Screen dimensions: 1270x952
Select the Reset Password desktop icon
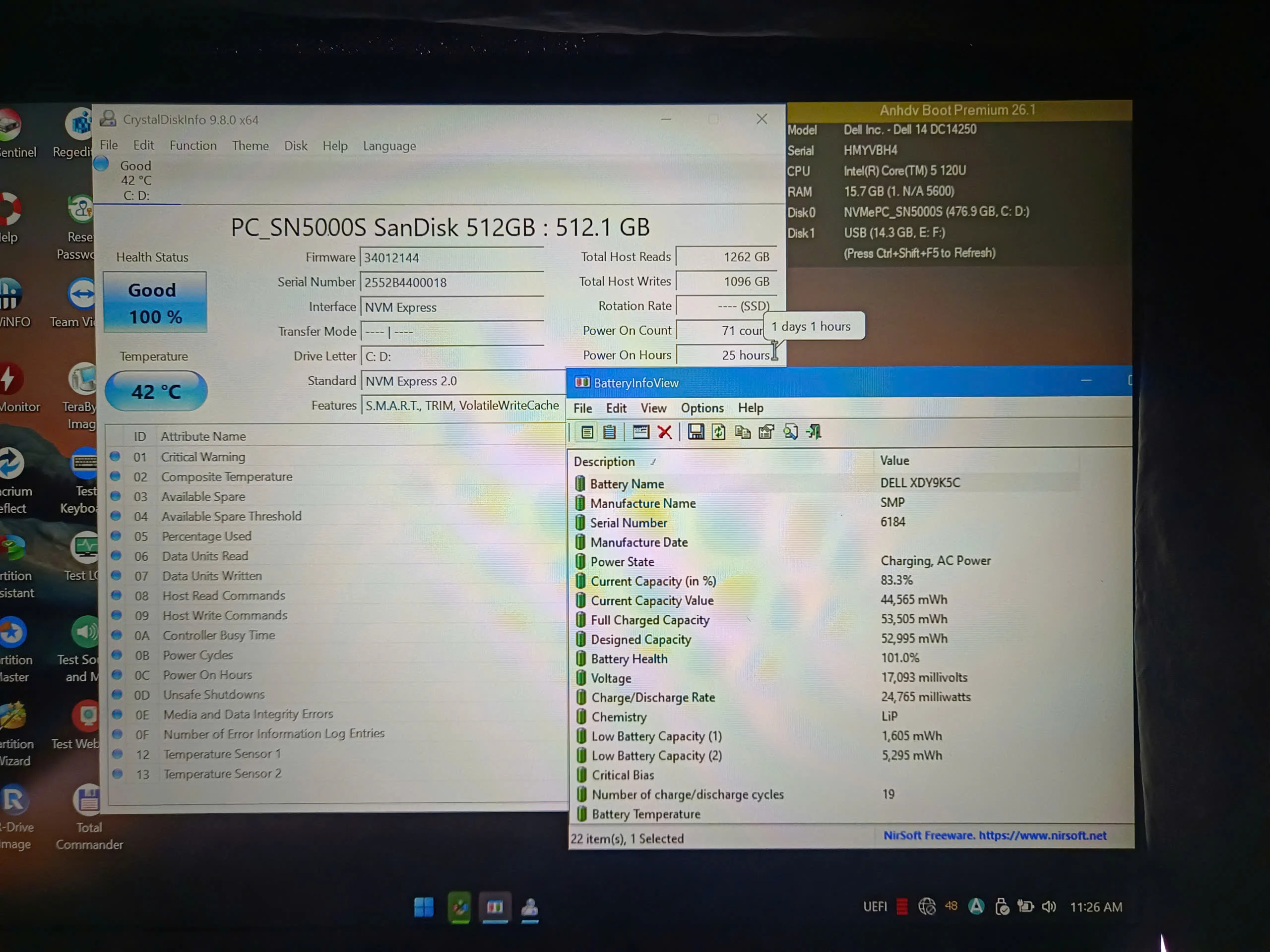(77, 228)
